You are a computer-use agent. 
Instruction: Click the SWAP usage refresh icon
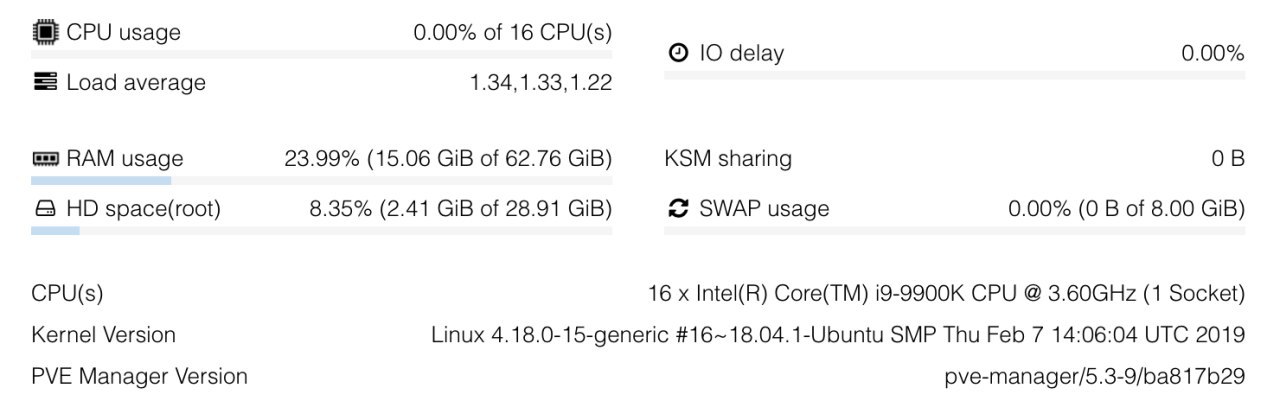click(678, 209)
